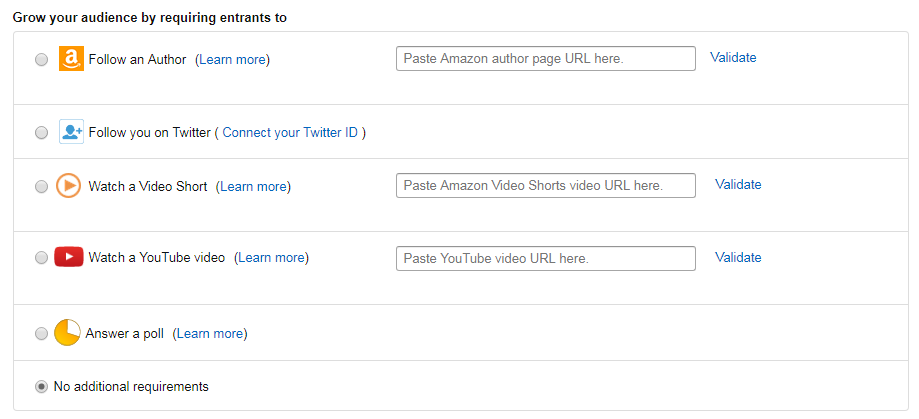
Task: Click the Twitter follow person icon
Action: (71, 132)
